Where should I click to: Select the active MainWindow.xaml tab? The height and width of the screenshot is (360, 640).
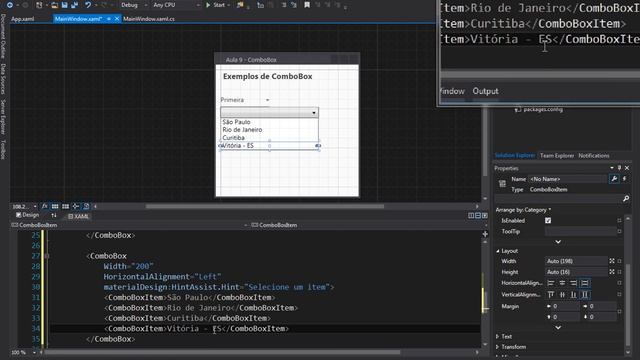pyautogui.click(x=78, y=19)
